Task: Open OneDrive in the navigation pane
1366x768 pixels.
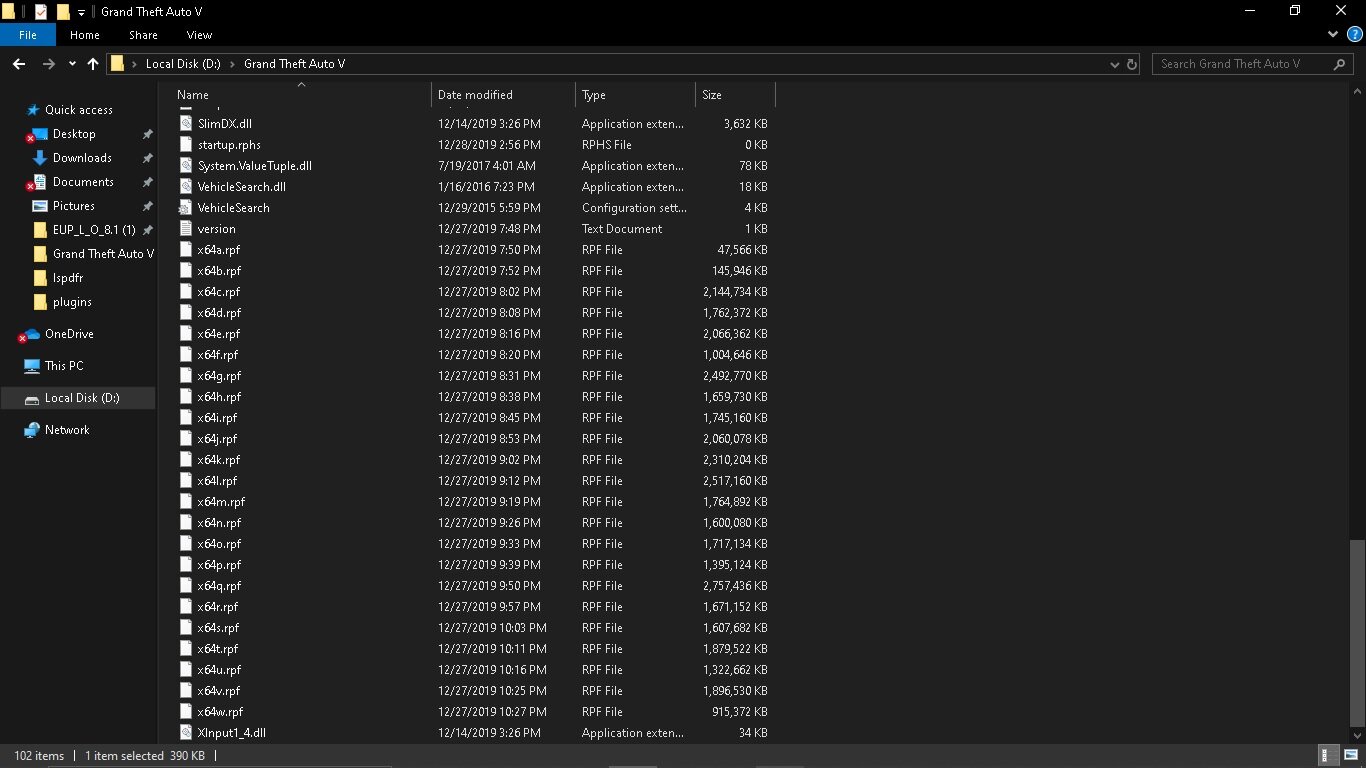Action: pyautogui.click(x=69, y=334)
